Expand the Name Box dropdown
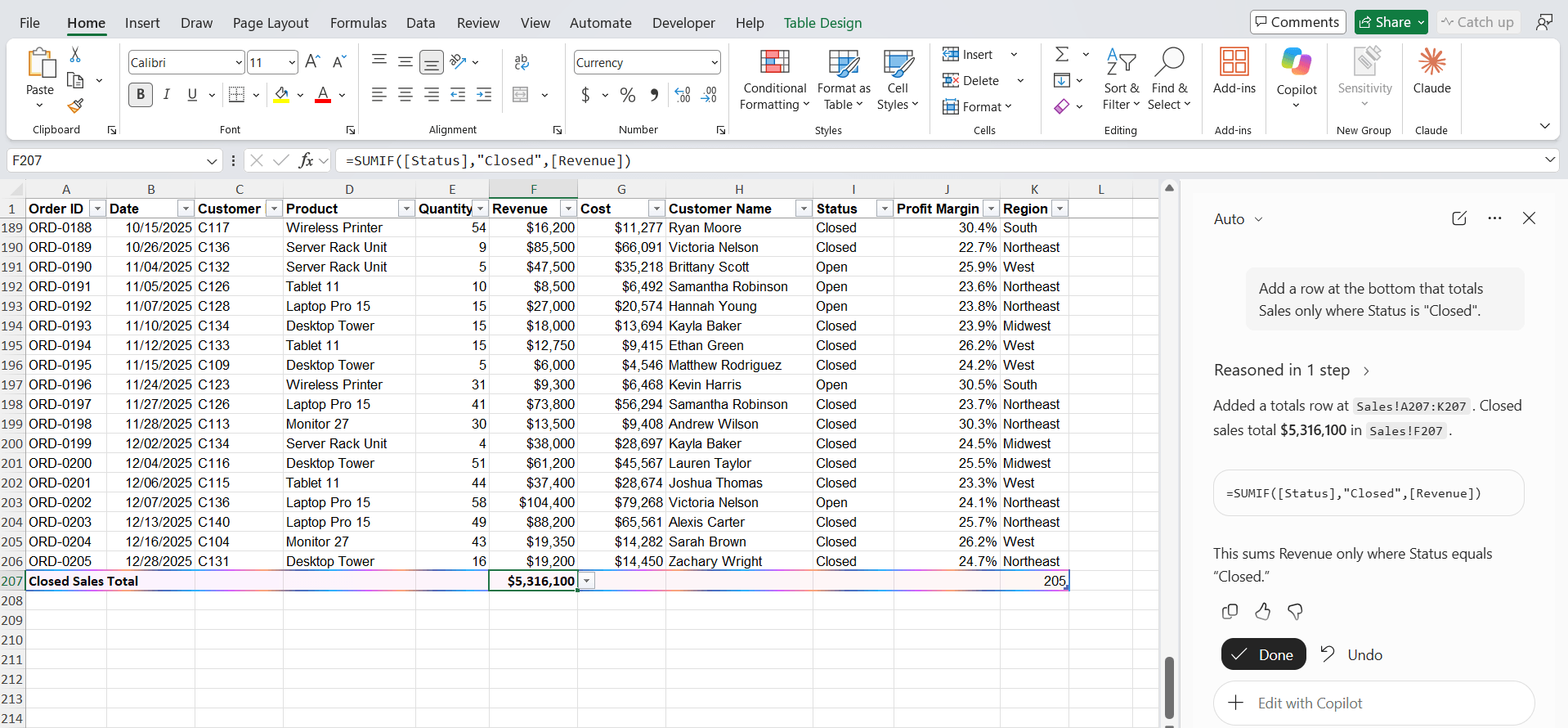 pyautogui.click(x=212, y=161)
